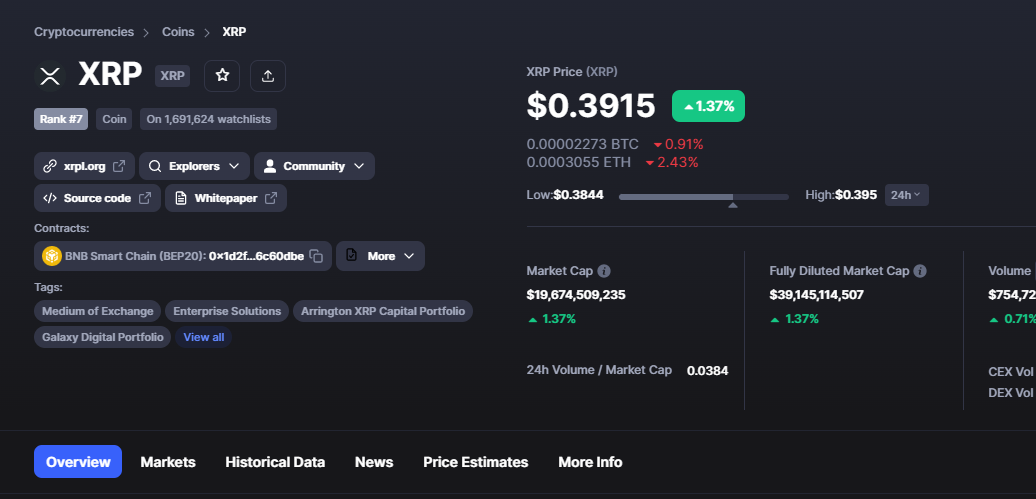This screenshot has width=1036, height=499.
Task: Navigate to Cryptocurrencies breadcrumb
Action: click(84, 32)
